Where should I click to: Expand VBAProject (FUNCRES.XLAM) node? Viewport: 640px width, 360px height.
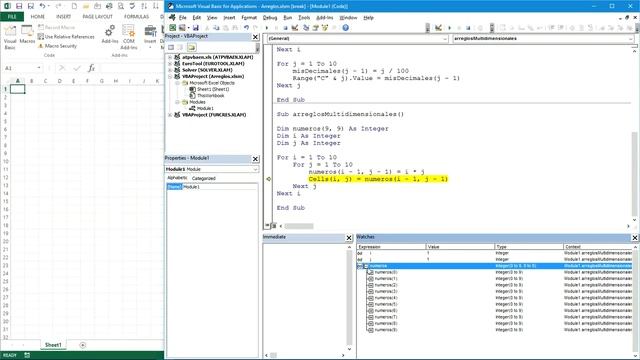point(170,115)
